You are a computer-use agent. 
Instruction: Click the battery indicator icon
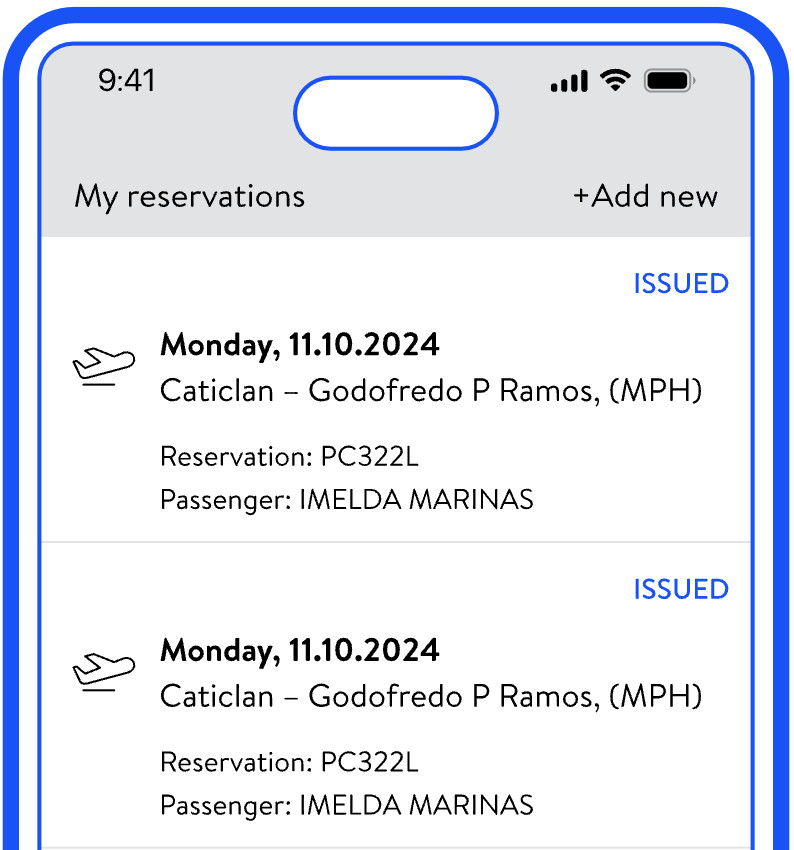point(670,81)
